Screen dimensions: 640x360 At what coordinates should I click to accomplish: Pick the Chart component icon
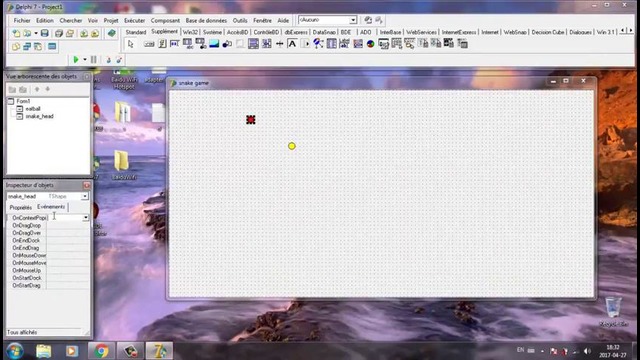click(x=371, y=44)
